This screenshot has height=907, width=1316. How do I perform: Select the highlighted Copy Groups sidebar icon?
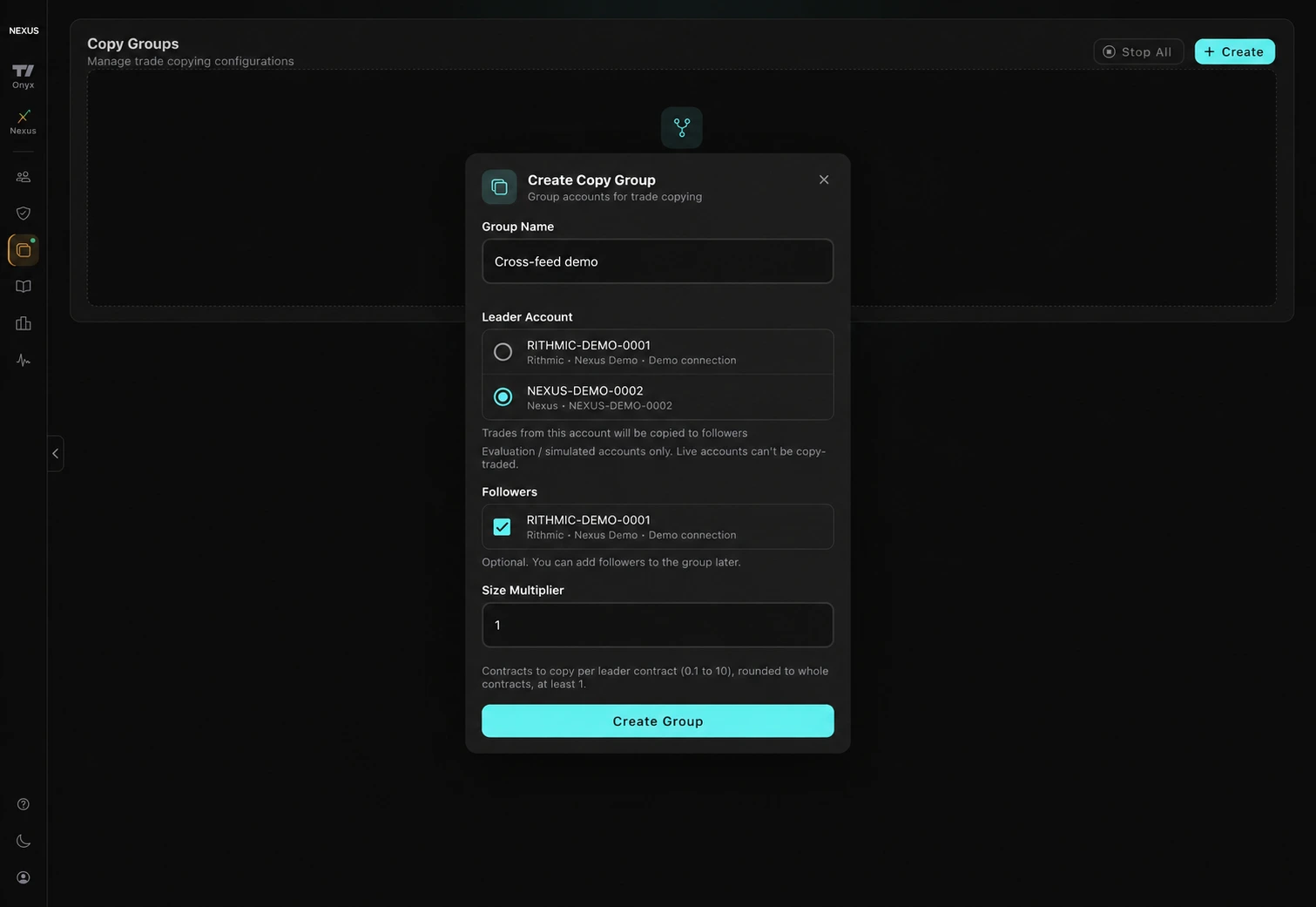24,250
